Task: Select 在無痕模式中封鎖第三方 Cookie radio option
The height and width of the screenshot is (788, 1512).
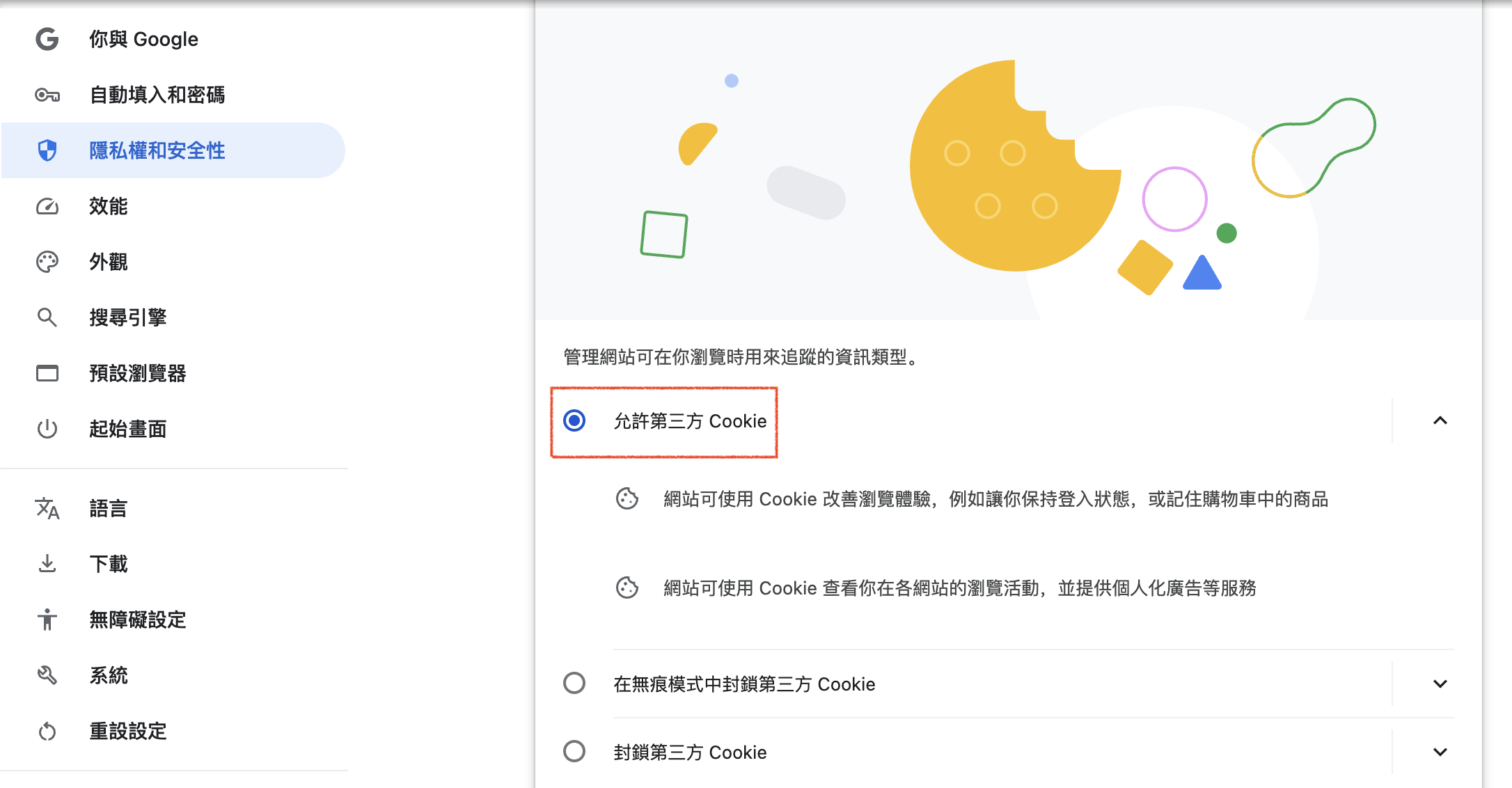Action: pyautogui.click(x=574, y=683)
